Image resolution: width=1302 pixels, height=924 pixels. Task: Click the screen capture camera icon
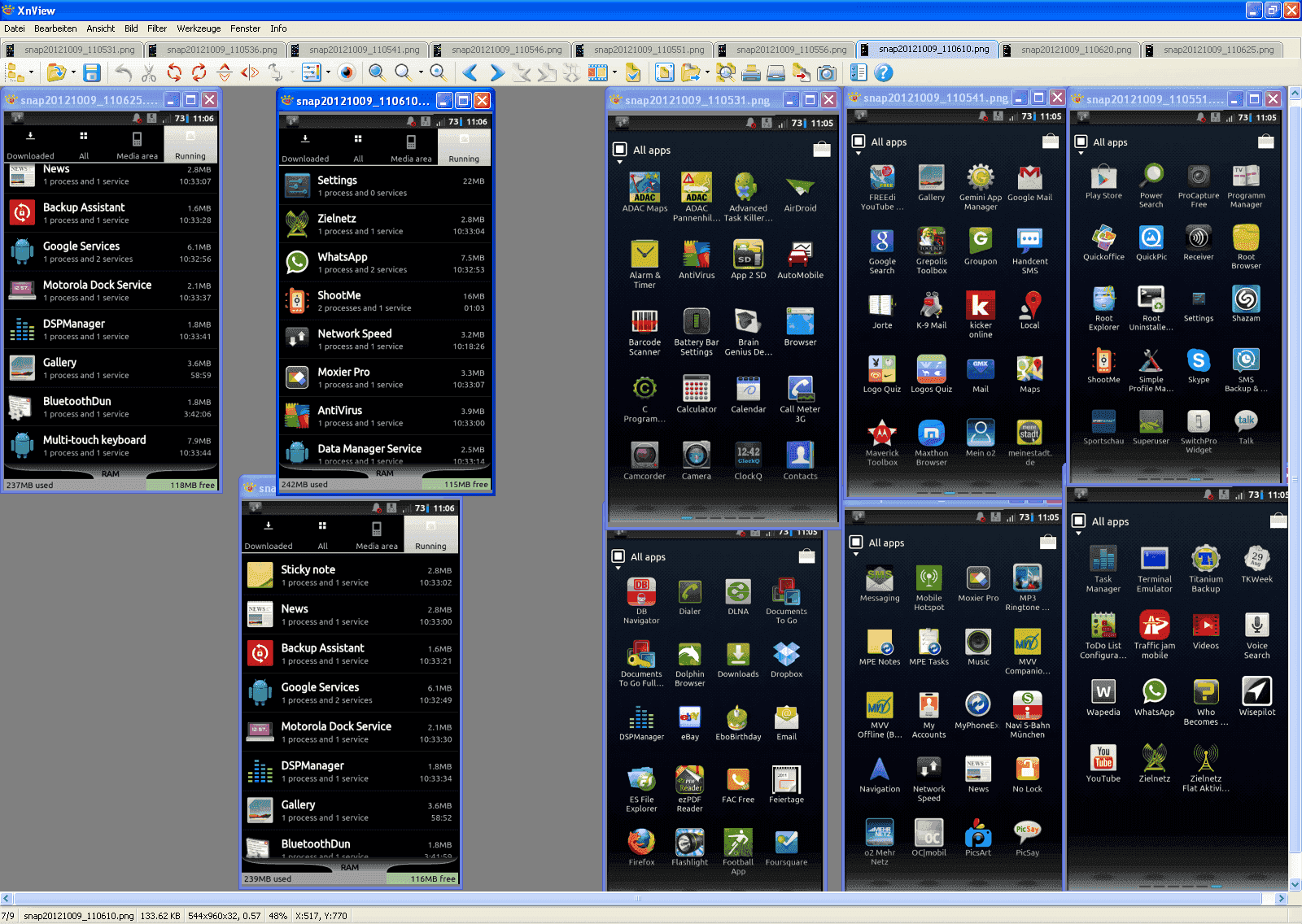827,73
